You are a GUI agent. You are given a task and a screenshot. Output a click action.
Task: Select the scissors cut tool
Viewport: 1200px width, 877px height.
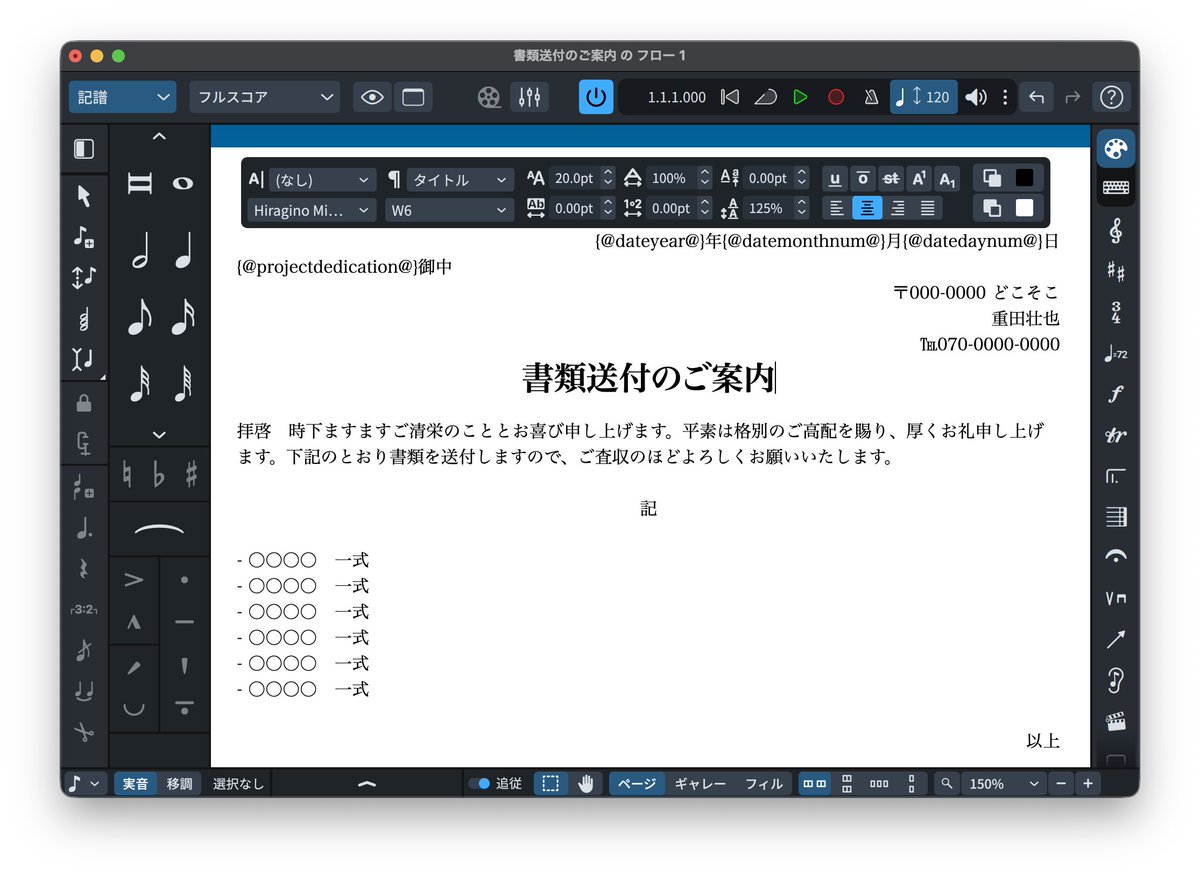click(x=84, y=732)
